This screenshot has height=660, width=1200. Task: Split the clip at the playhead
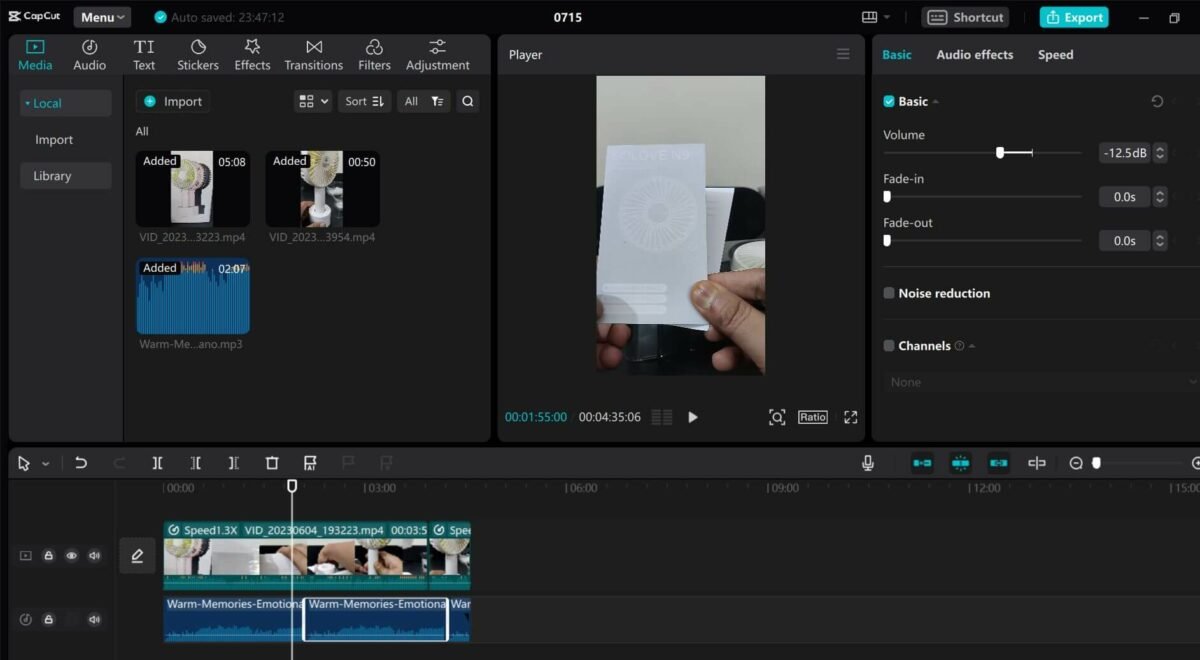pyautogui.click(x=157, y=462)
